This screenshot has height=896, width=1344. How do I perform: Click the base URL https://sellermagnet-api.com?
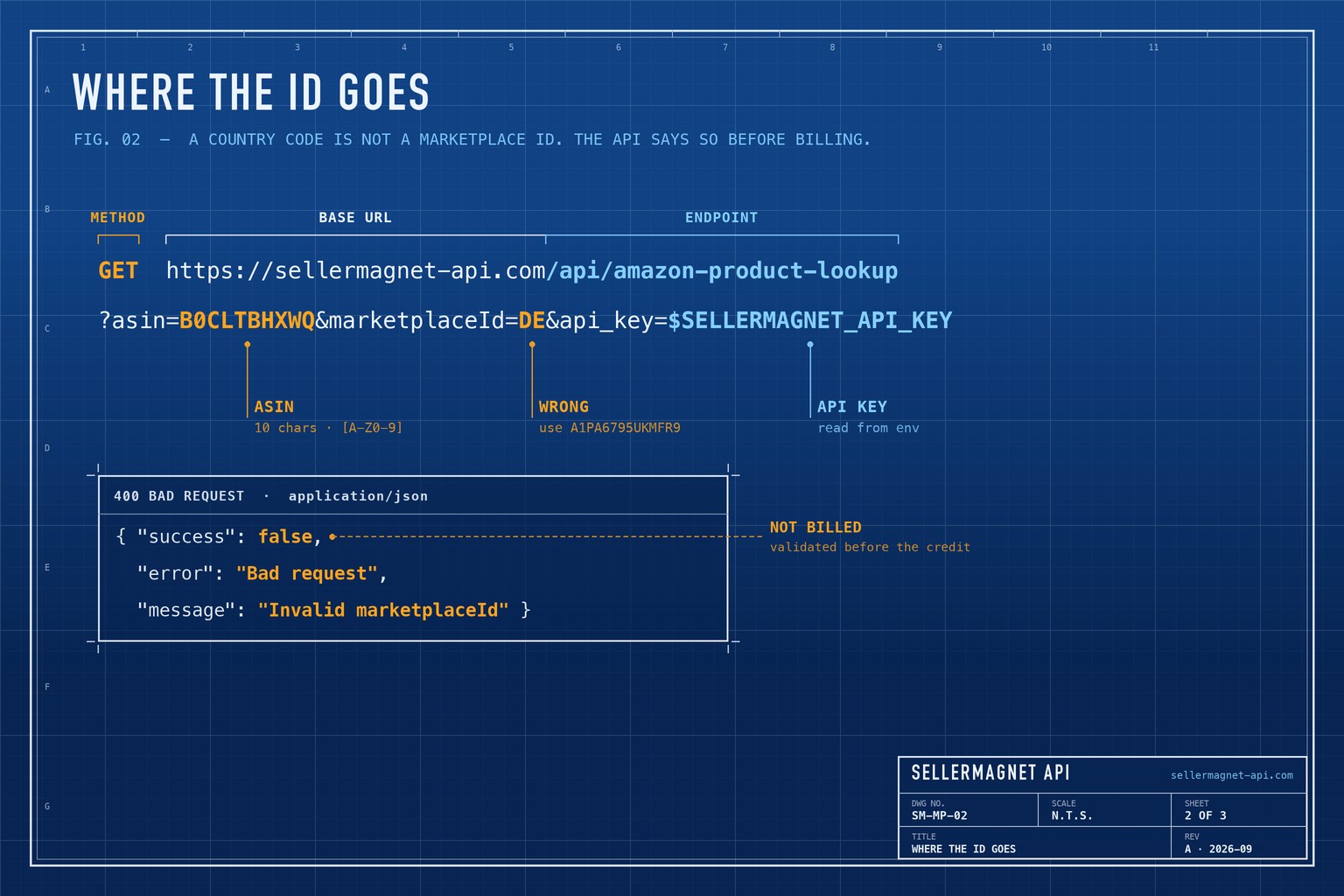(356, 270)
